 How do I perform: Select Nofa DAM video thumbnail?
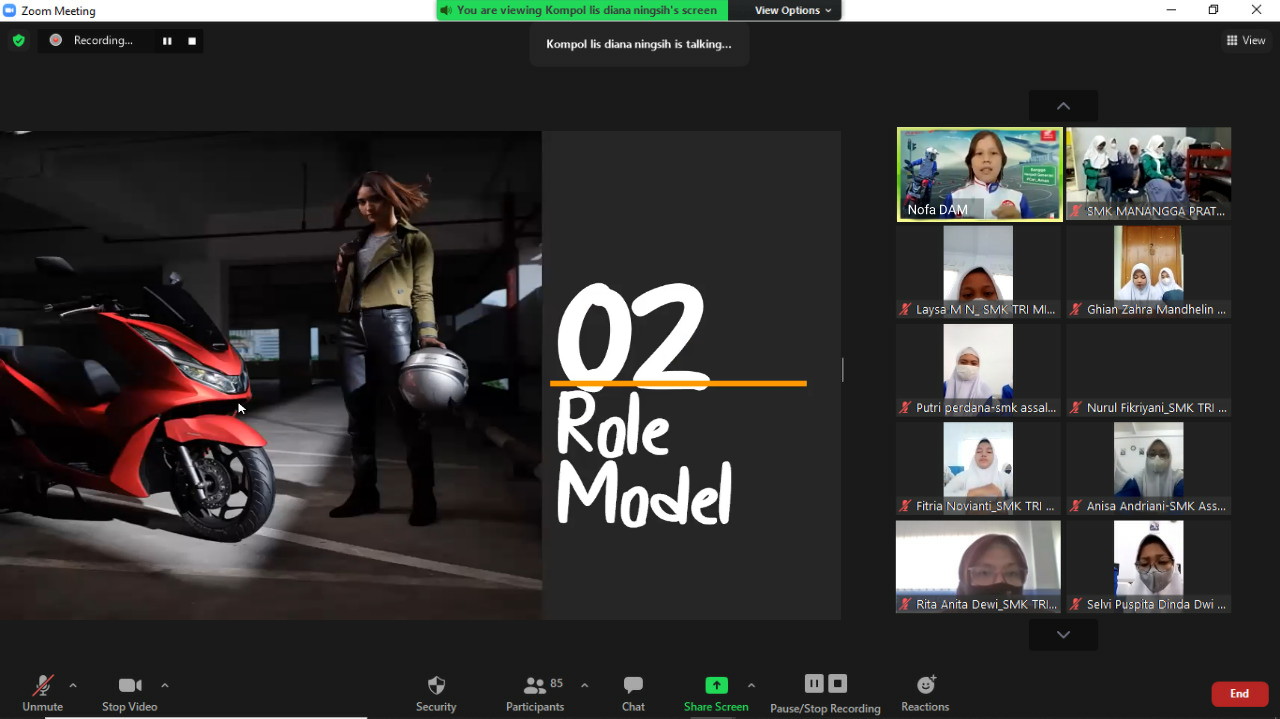tap(979, 174)
